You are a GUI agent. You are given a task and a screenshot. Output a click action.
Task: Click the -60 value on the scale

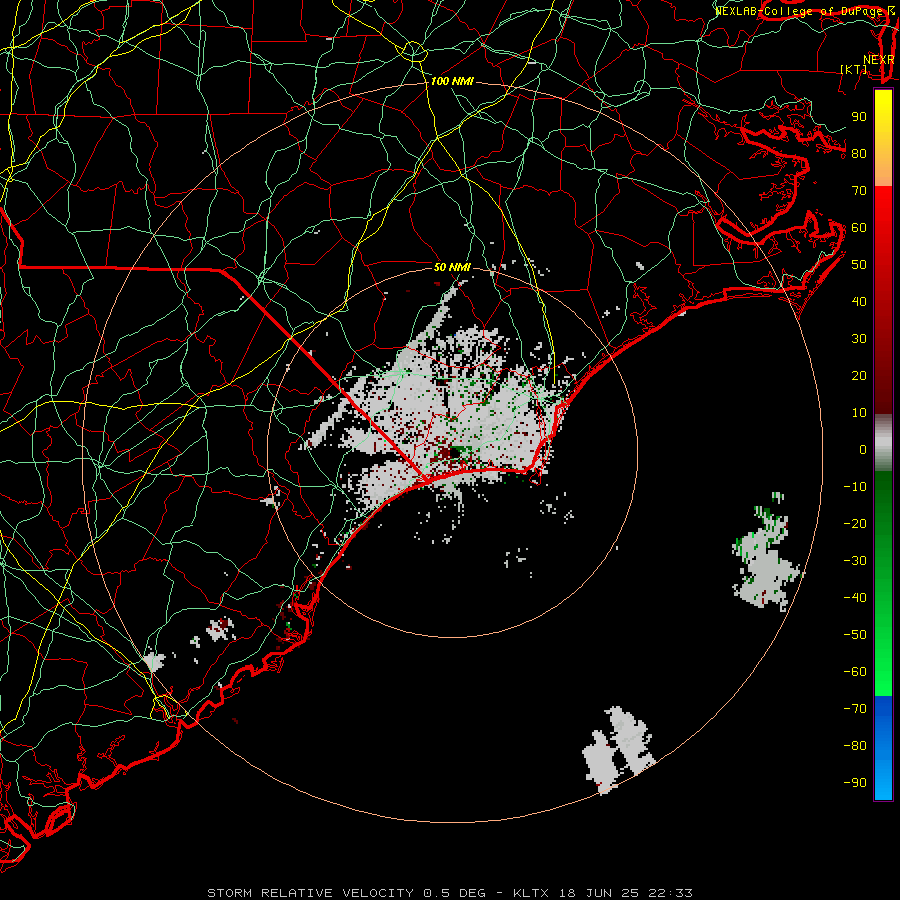point(855,672)
